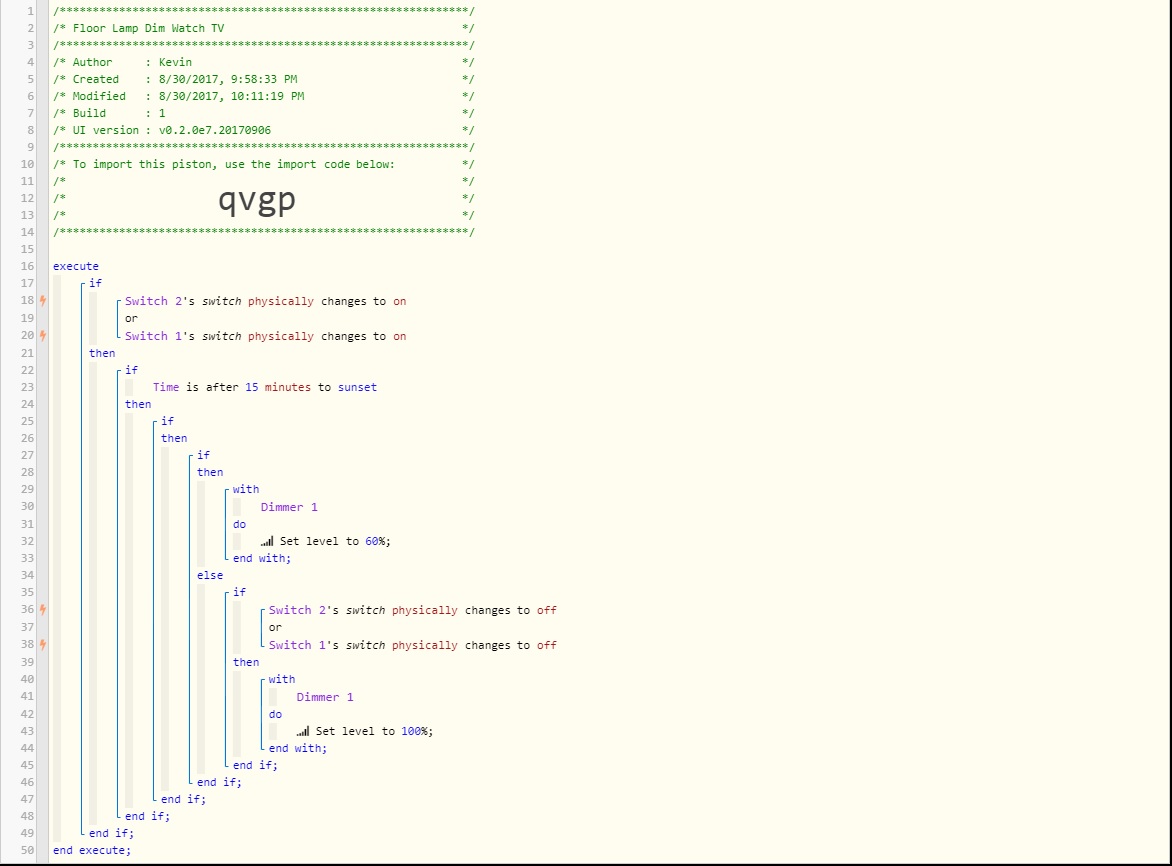Click the 'execute' keyword on line 16
Image resolution: width=1172 pixels, height=866 pixels.
tap(75, 266)
